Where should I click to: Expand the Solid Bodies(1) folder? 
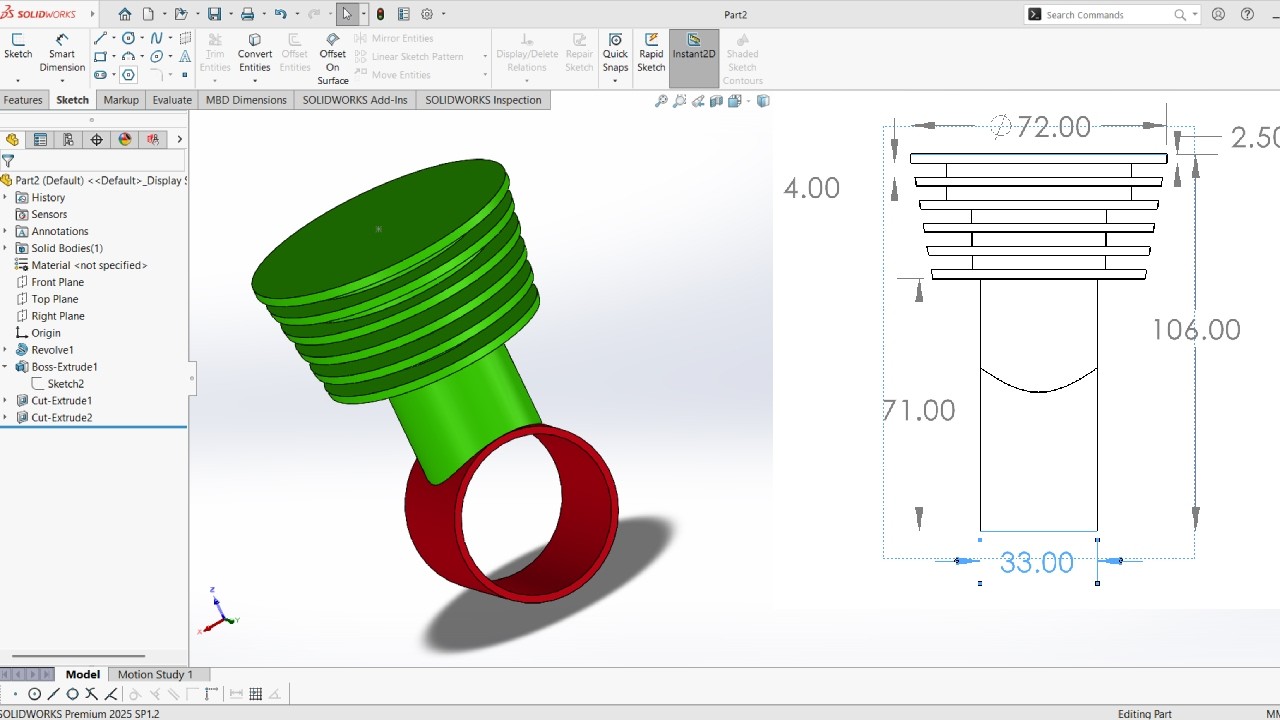pyautogui.click(x=5, y=248)
